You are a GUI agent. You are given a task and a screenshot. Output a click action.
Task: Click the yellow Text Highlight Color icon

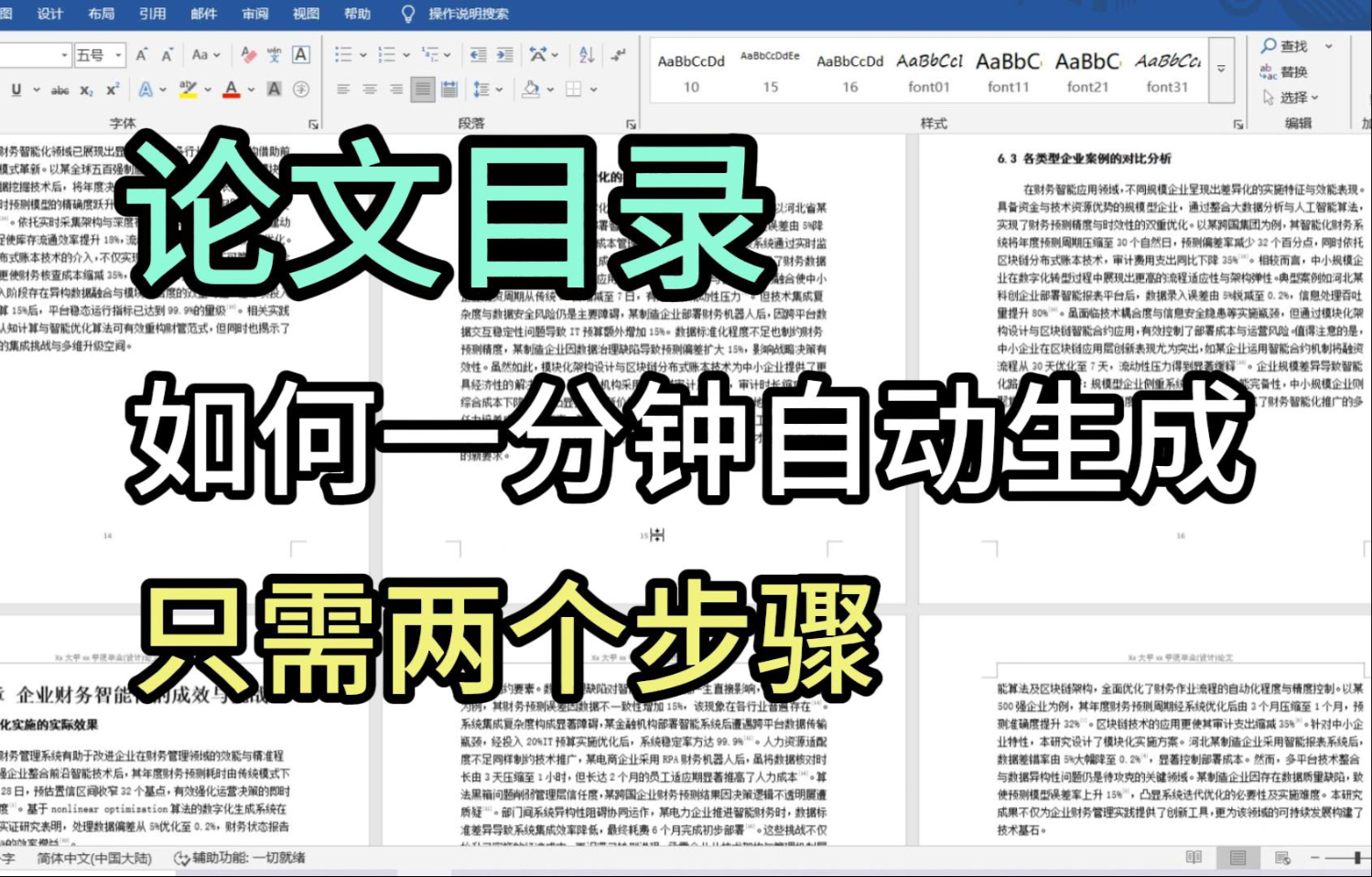tap(188, 90)
